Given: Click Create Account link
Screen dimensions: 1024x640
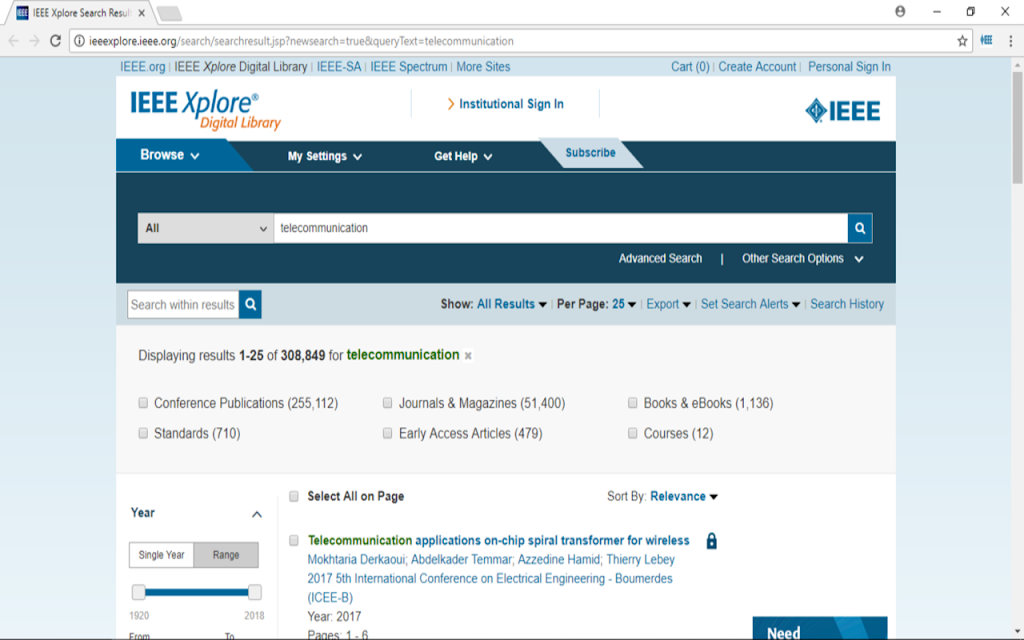Looking at the screenshot, I should [757, 67].
